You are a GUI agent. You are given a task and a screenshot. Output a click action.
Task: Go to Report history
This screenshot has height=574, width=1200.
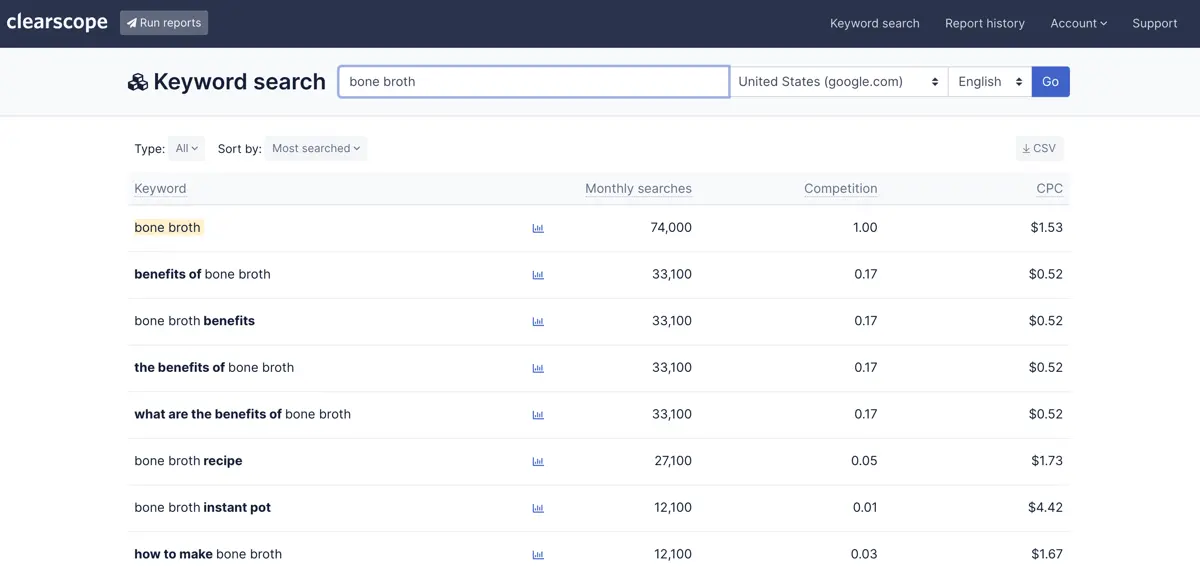pyautogui.click(x=984, y=23)
